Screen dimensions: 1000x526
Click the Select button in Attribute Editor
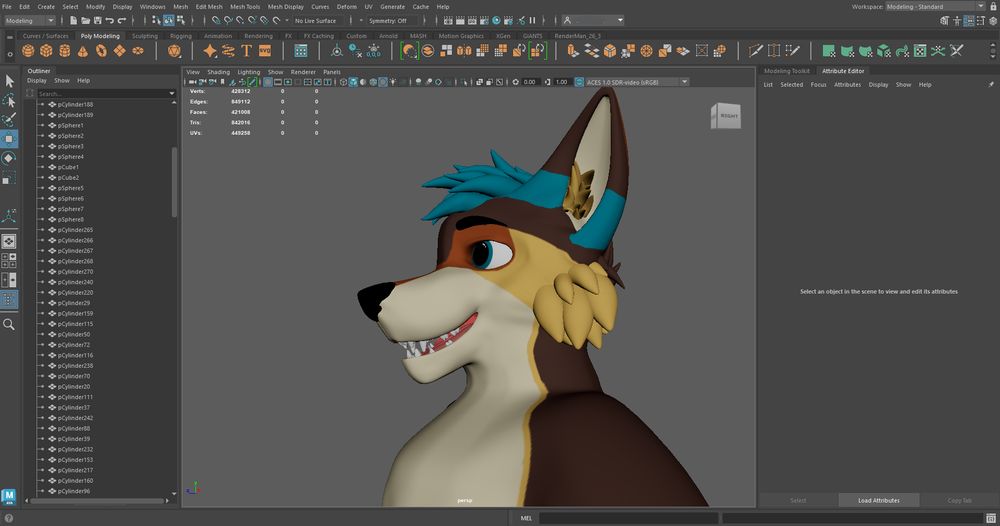[x=798, y=500]
